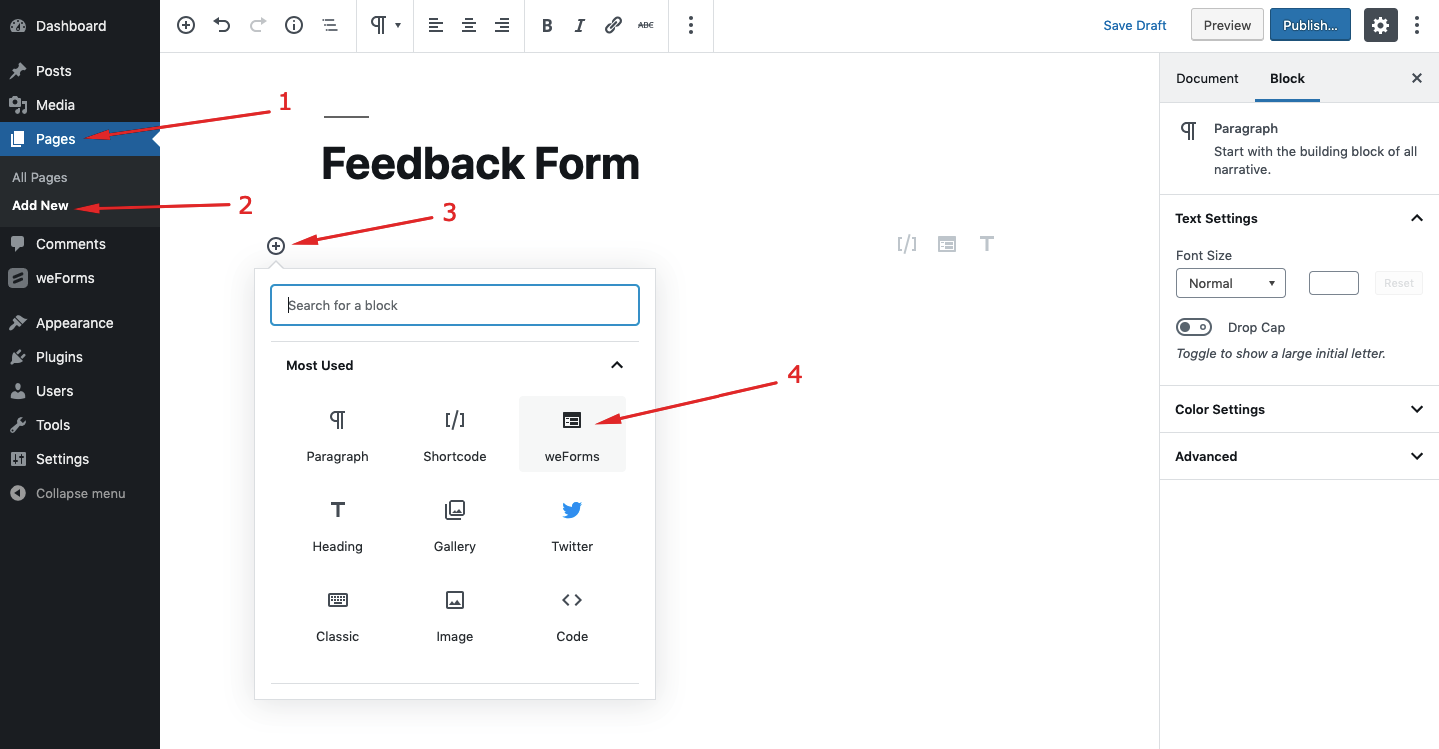1439x749 pixels.
Task: Click inline add block plus button
Action: coord(276,246)
